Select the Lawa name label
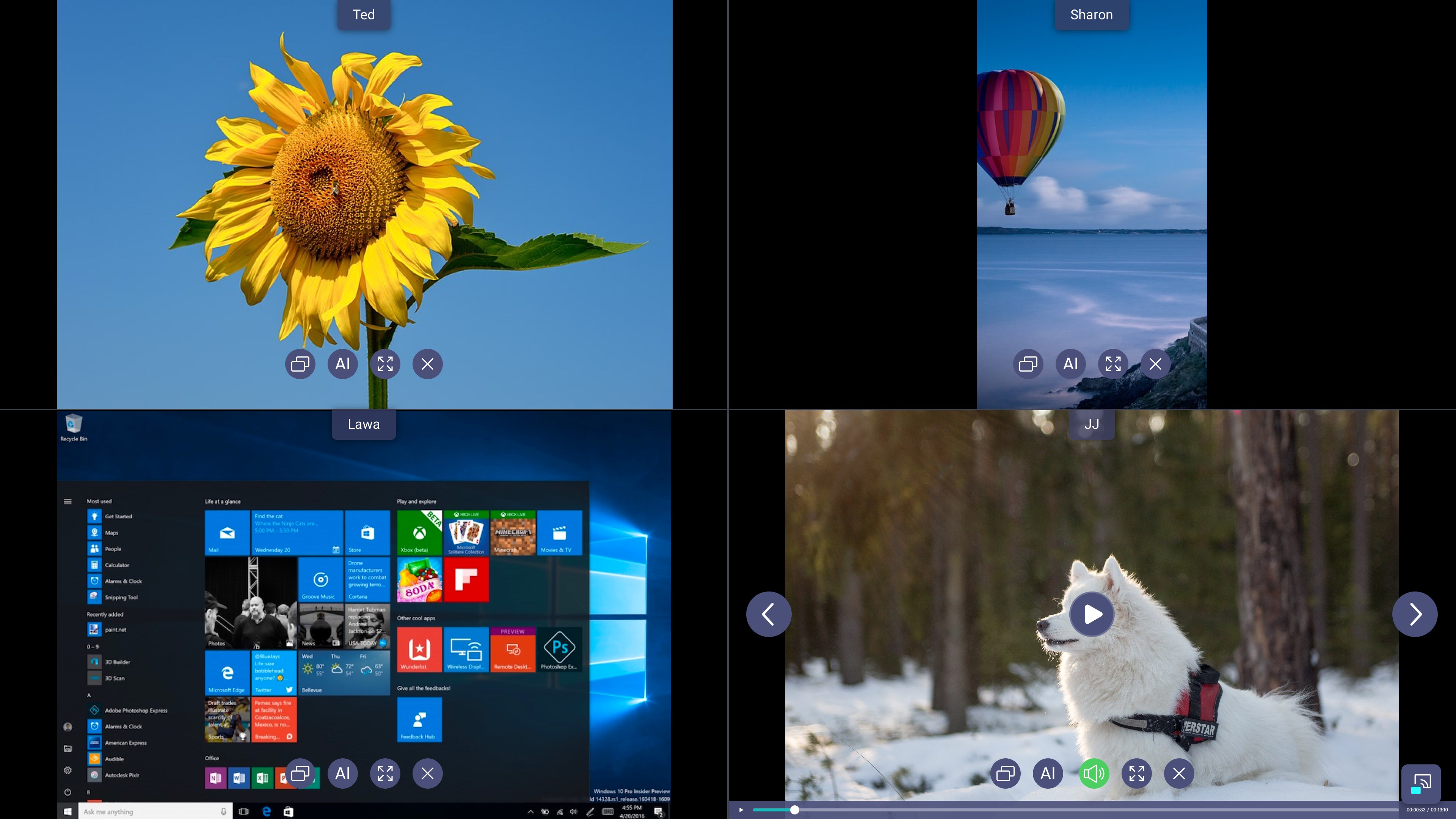Image resolution: width=1456 pixels, height=819 pixels. [x=364, y=425]
